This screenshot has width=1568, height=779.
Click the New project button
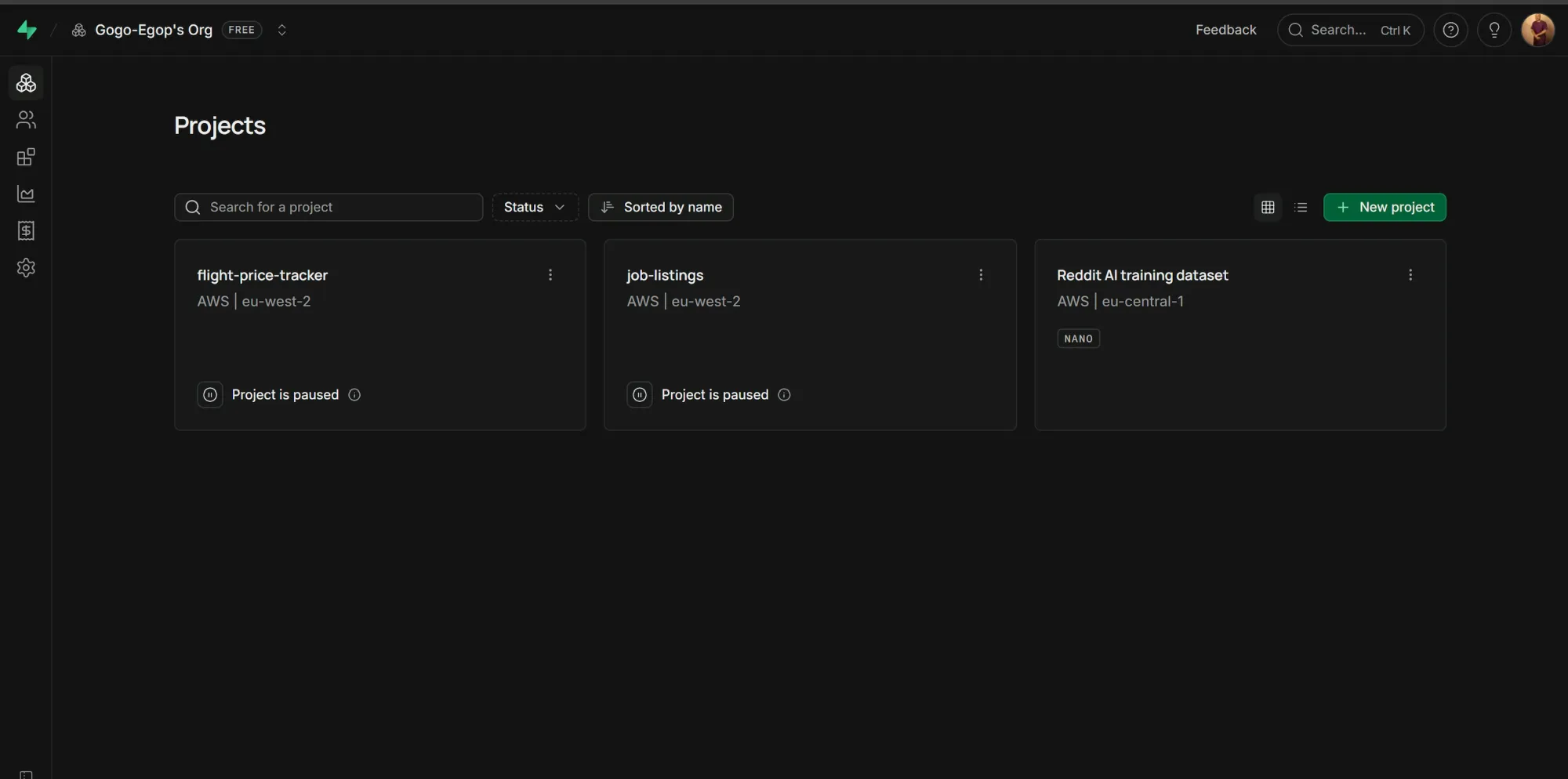tap(1385, 207)
